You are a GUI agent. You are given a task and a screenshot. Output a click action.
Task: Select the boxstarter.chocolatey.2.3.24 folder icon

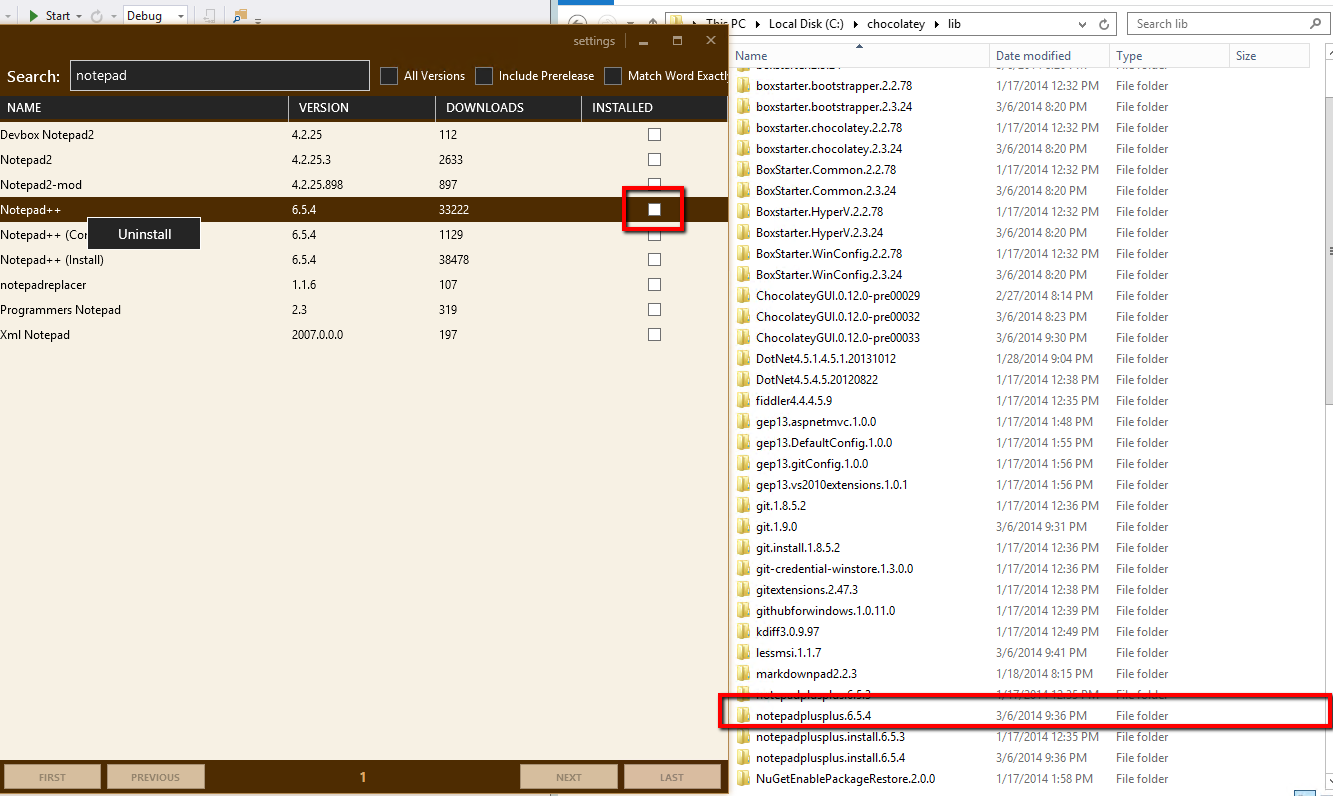pos(743,149)
